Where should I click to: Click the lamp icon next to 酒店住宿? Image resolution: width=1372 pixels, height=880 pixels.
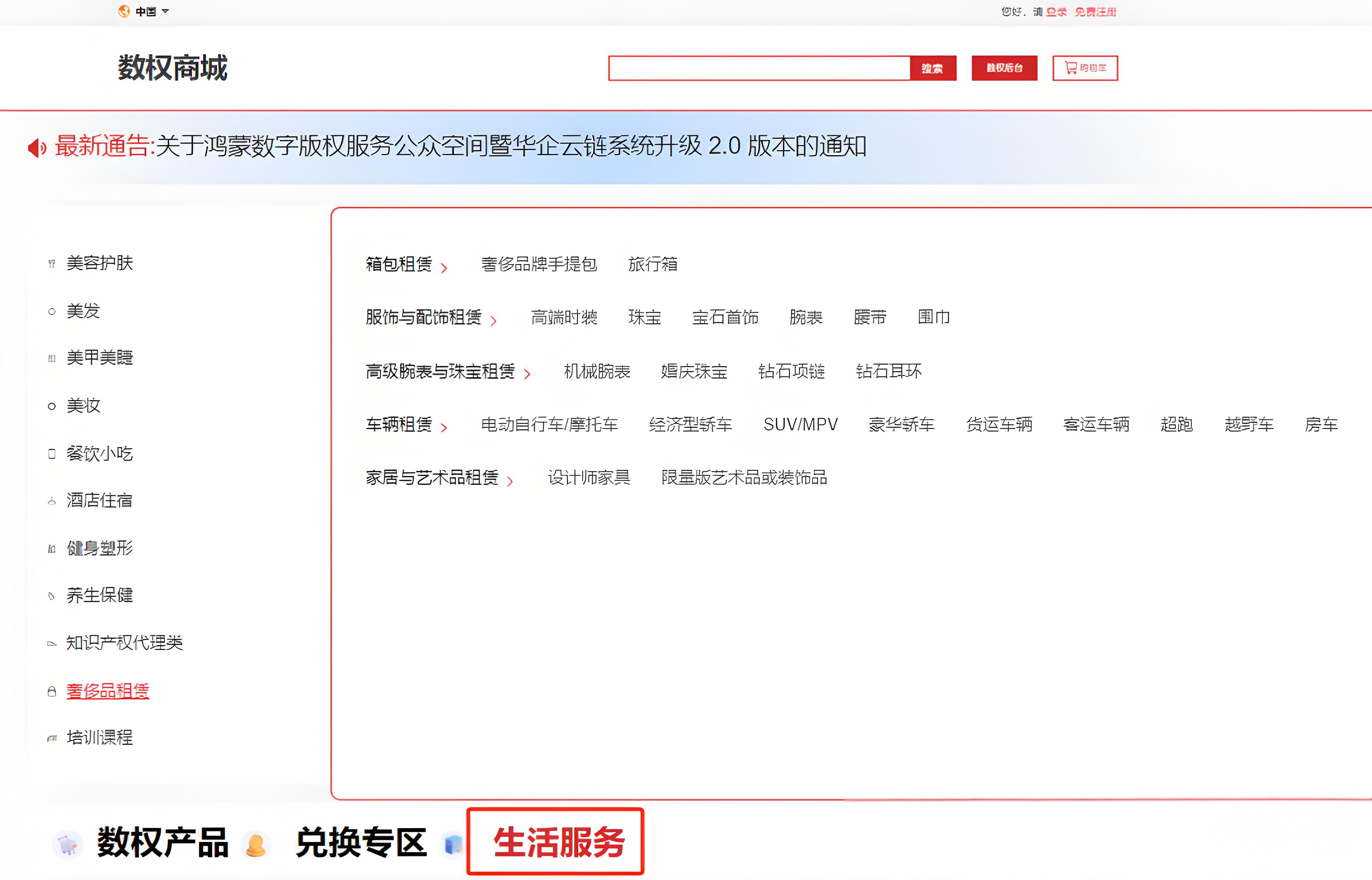(x=51, y=501)
